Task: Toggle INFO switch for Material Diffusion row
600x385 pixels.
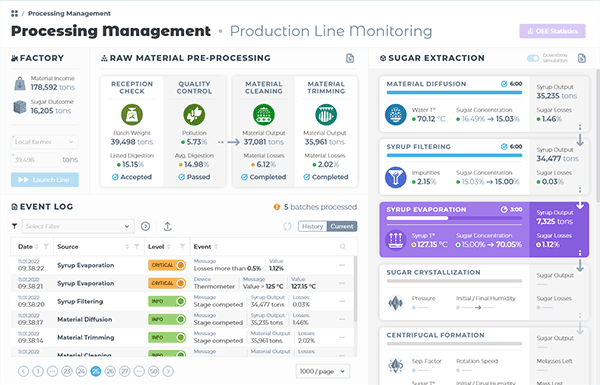Action: click(167, 319)
